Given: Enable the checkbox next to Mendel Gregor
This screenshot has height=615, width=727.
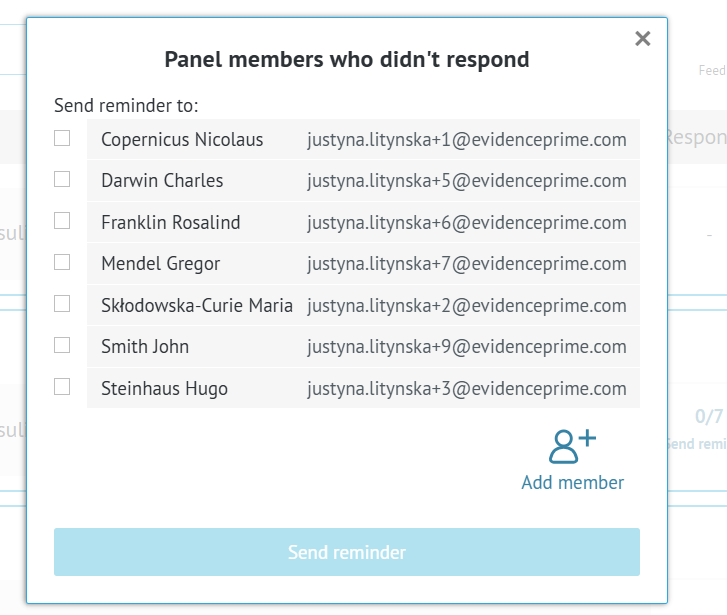Looking at the screenshot, I should tap(62, 262).
